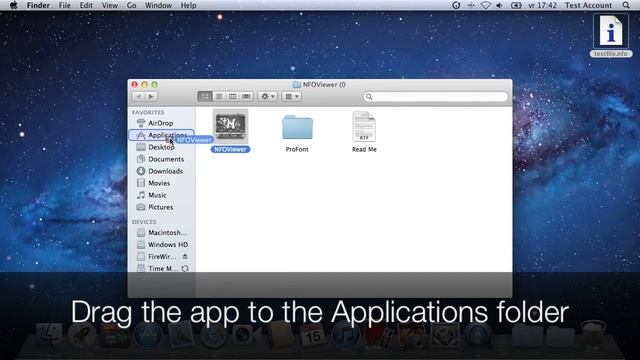Zoom the NFOViewer Finder window
Image resolution: width=640 pixels, height=360 pixels.
coord(154,84)
